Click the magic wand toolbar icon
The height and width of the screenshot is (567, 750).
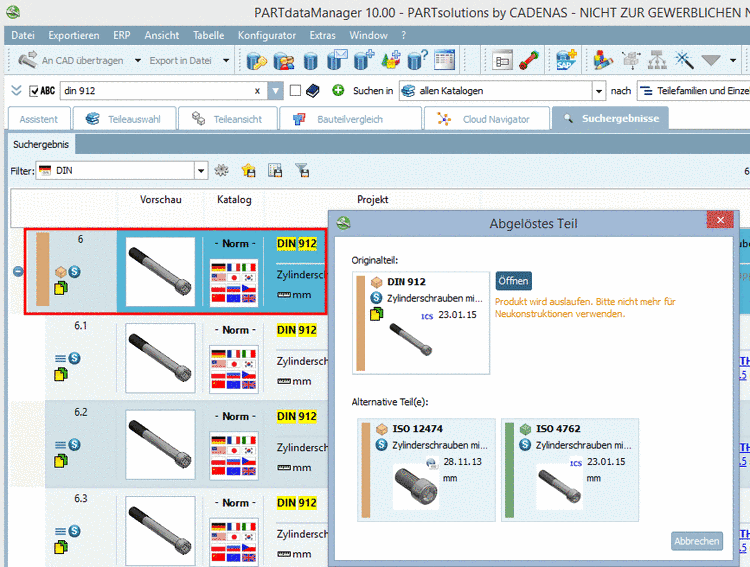point(684,60)
